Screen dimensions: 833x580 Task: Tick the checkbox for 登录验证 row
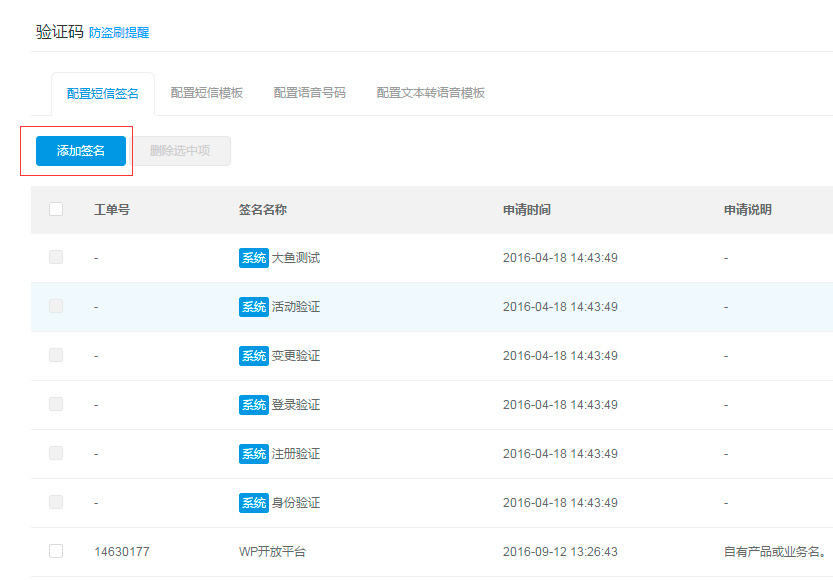56,404
